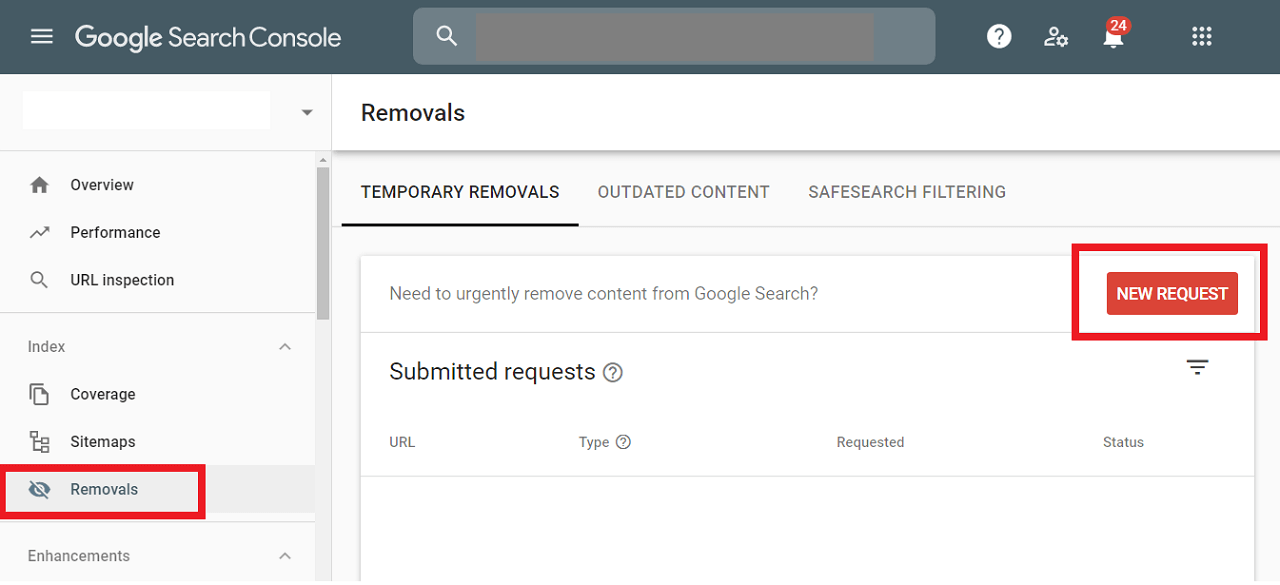The height and width of the screenshot is (585, 1280).
Task: Select the Performance chart icon in sidebar
Action: click(x=40, y=232)
